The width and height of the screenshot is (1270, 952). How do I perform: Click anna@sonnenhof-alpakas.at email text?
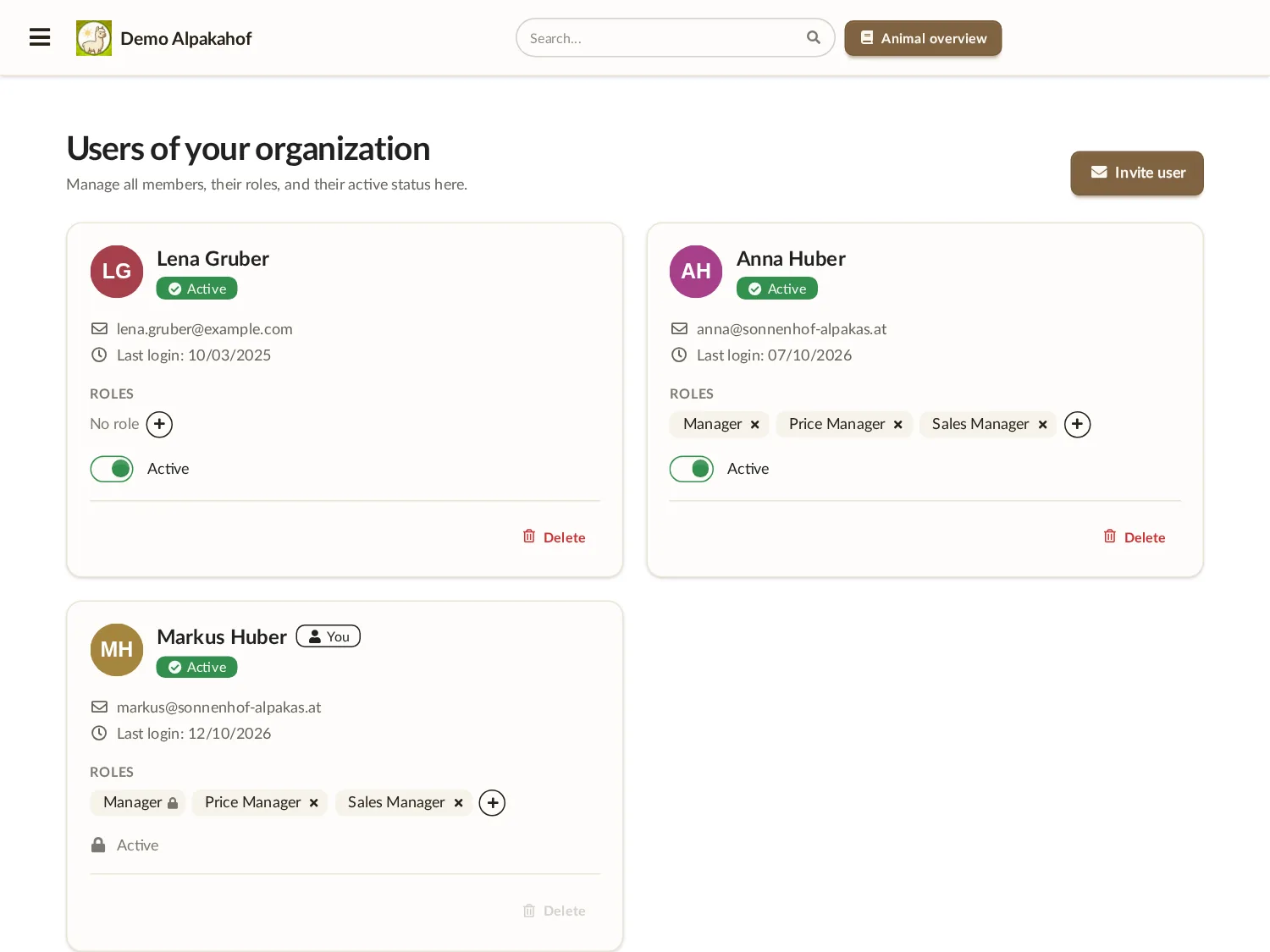792,329
